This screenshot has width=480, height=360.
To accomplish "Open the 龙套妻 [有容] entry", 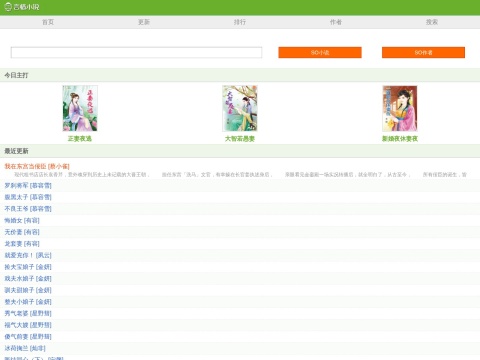I will (x=22, y=244).
